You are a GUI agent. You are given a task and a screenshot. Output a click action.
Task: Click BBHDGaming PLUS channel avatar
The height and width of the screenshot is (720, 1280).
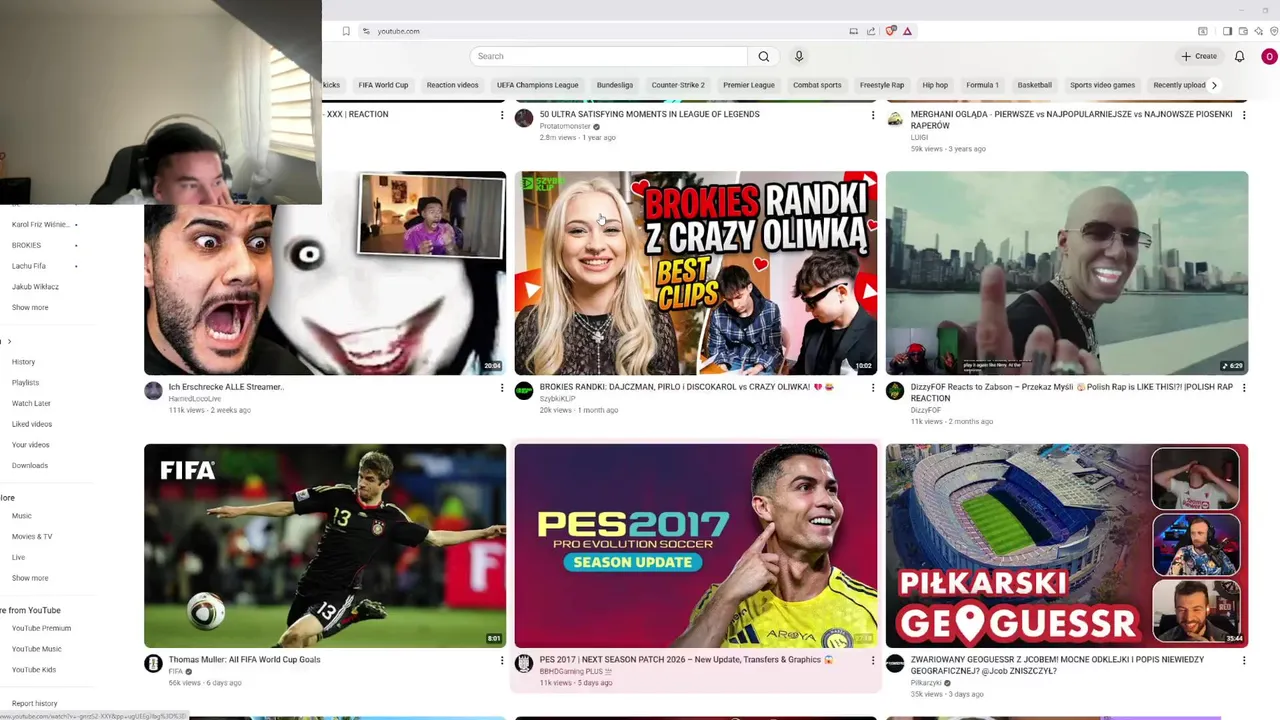click(x=524, y=664)
